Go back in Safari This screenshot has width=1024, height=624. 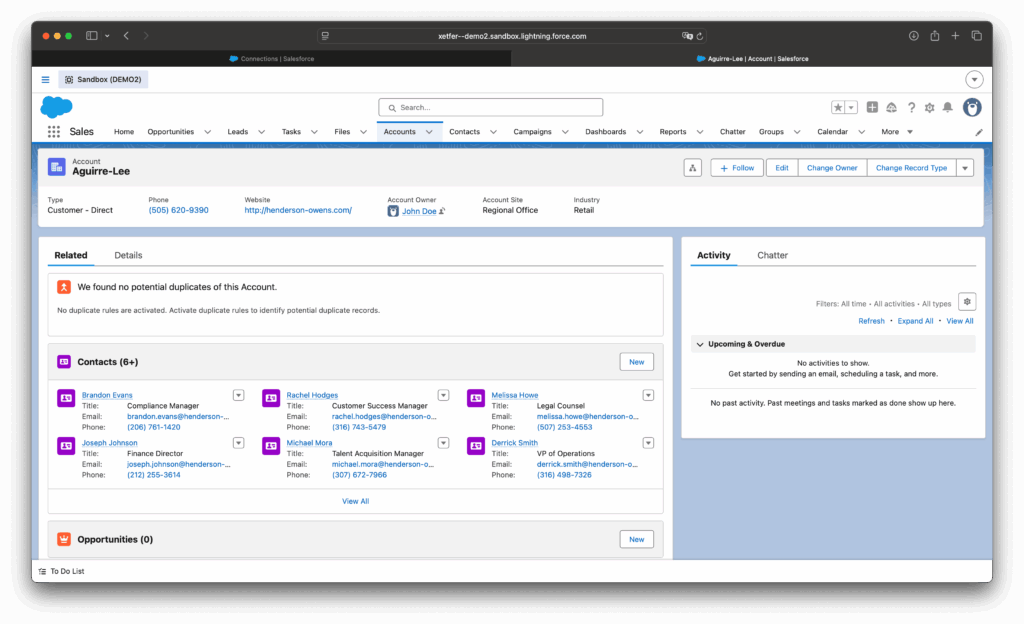126,36
